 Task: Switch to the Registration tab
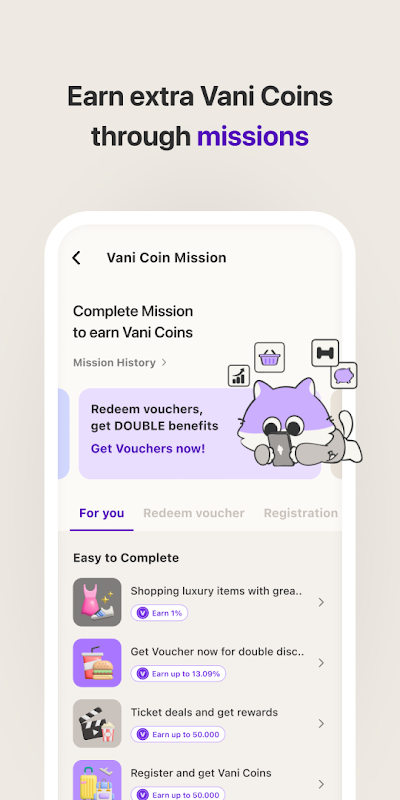(301, 513)
